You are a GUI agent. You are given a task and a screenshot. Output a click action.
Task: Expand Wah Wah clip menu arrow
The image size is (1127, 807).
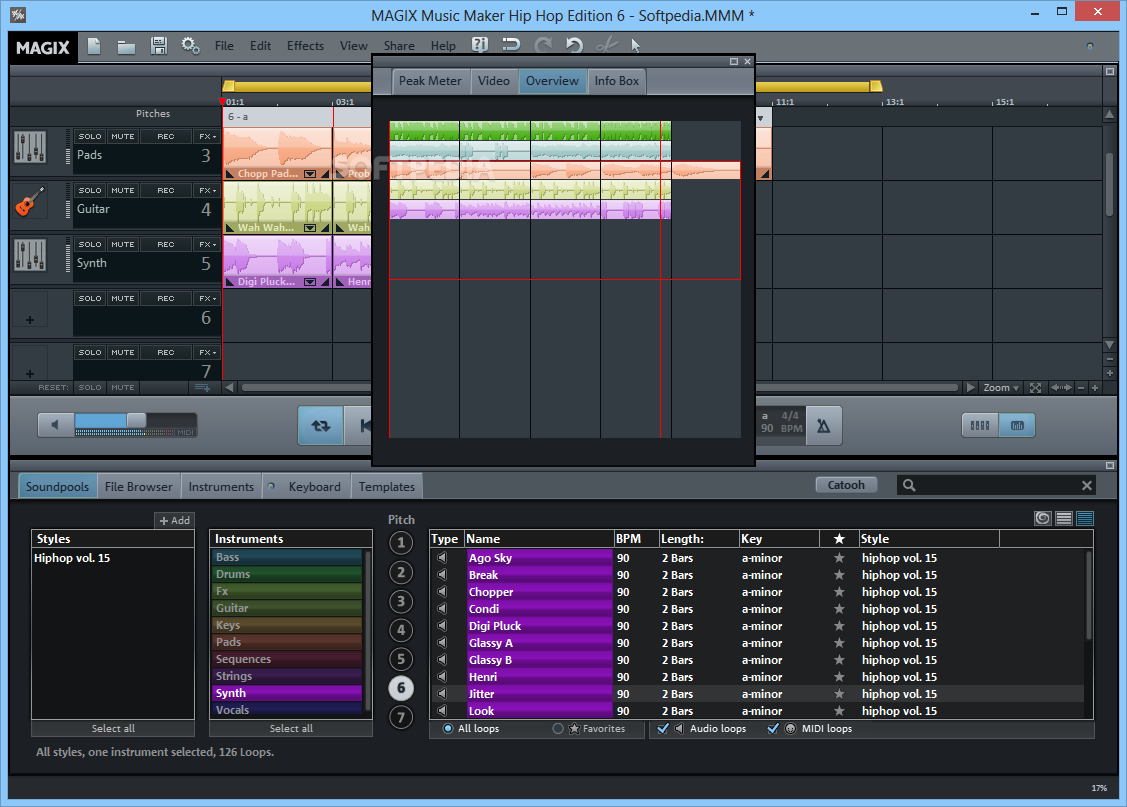click(x=310, y=228)
